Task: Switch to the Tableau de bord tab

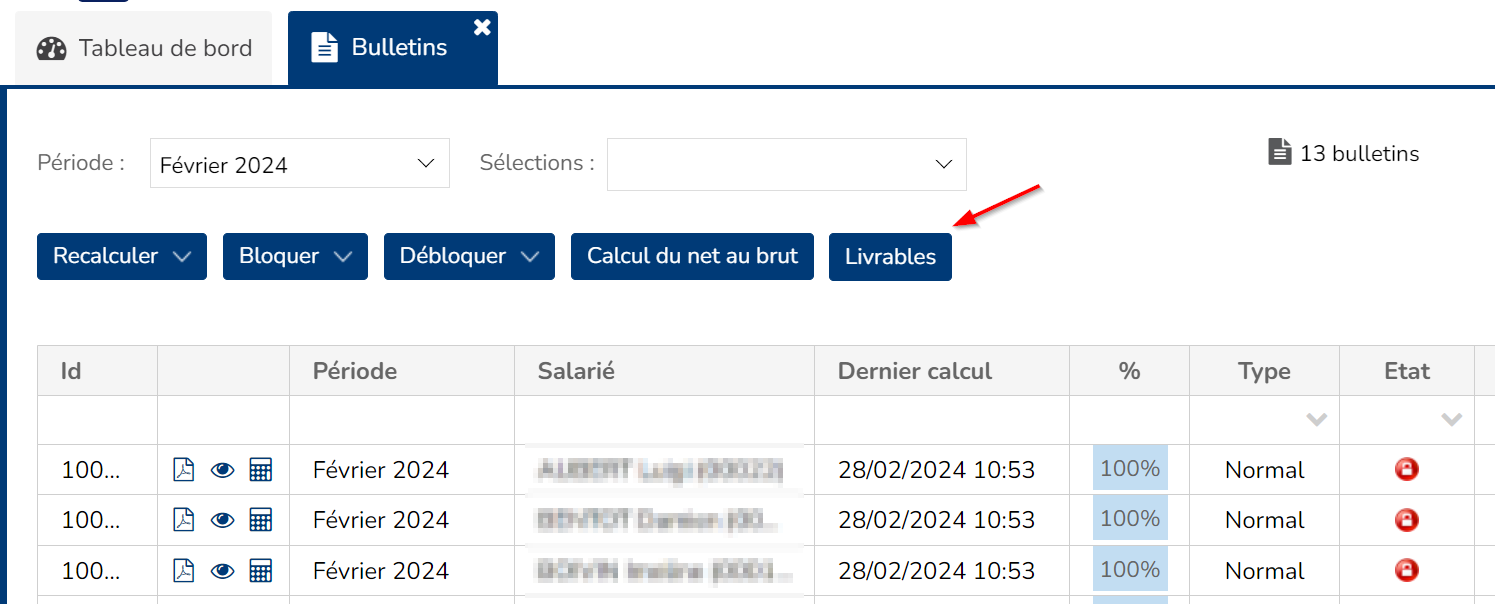Action: coord(144,48)
